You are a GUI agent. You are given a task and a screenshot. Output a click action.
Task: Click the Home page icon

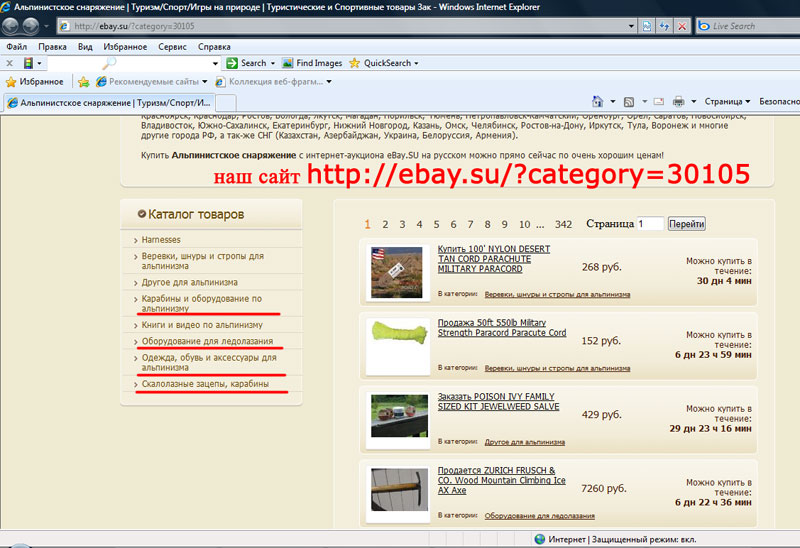tap(597, 102)
